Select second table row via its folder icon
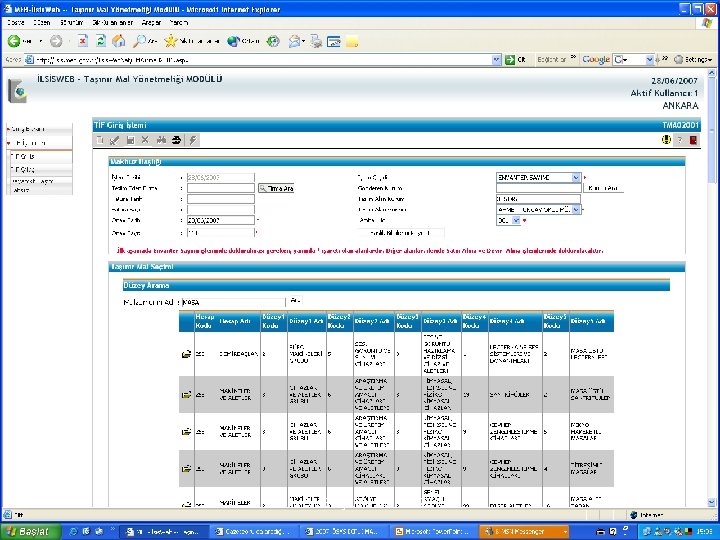This screenshot has height=540, width=720. point(186,394)
